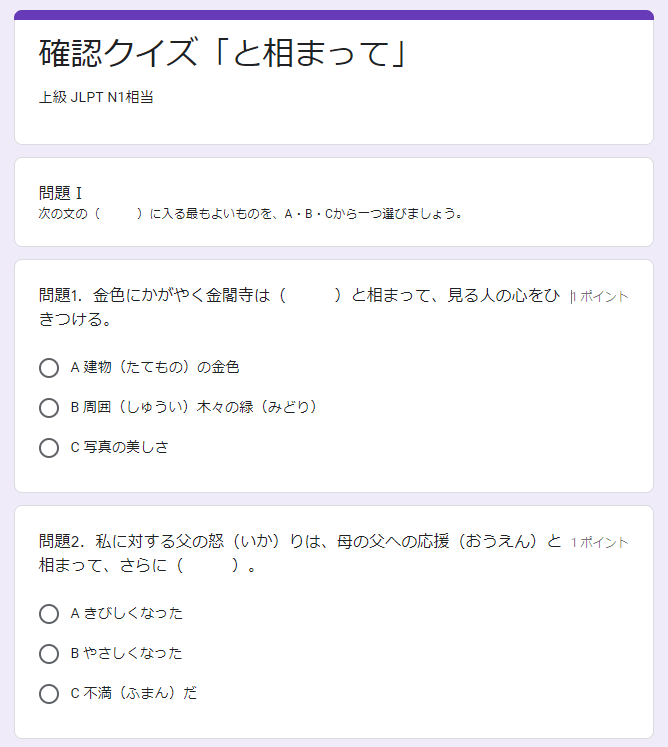Click option label text 不満（ふまん）だ
Viewport: 668px width, 747px height.
[x=140, y=693]
